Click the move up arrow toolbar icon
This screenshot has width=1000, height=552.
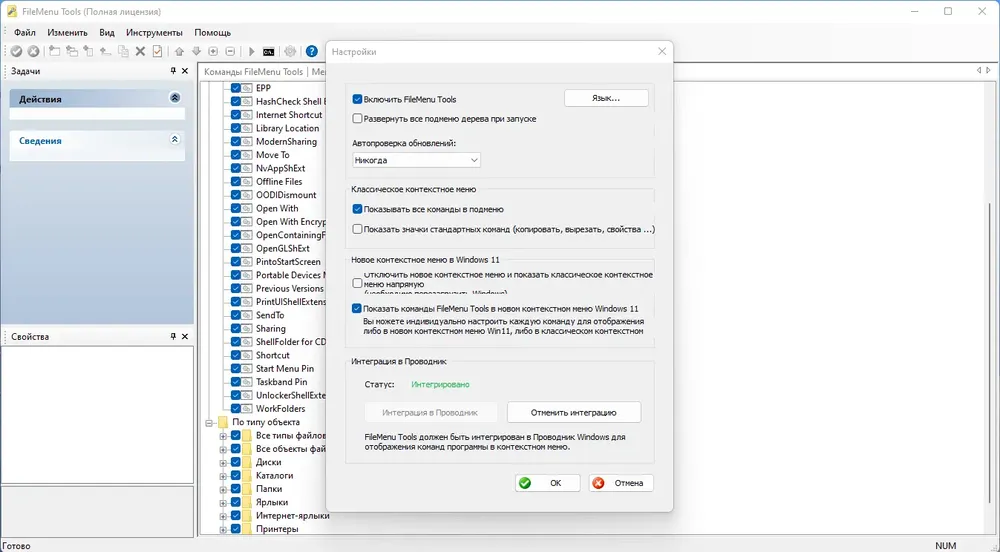click(179, 52)
